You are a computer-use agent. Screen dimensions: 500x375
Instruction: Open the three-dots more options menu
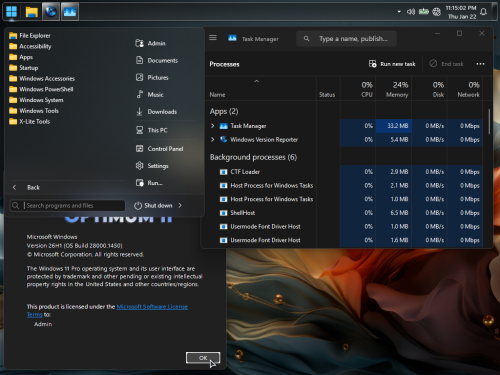[x=480, y=64]
